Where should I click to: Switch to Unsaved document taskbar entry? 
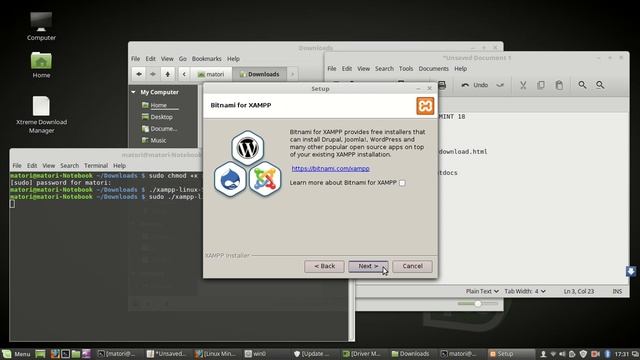click(167, 354)
